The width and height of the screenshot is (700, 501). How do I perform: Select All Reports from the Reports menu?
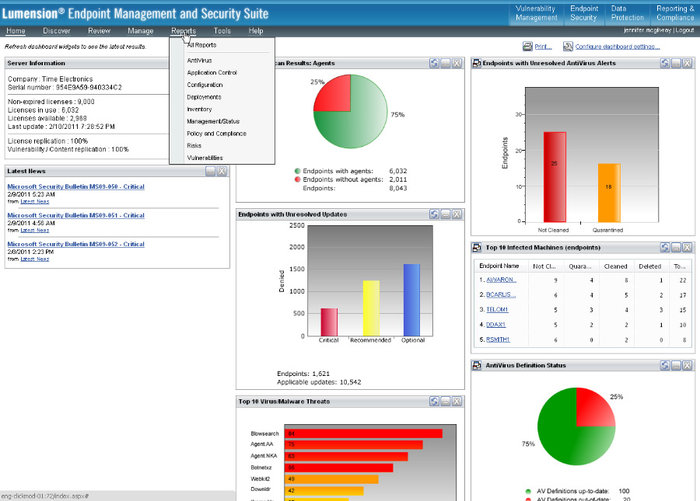click(202, 45)
